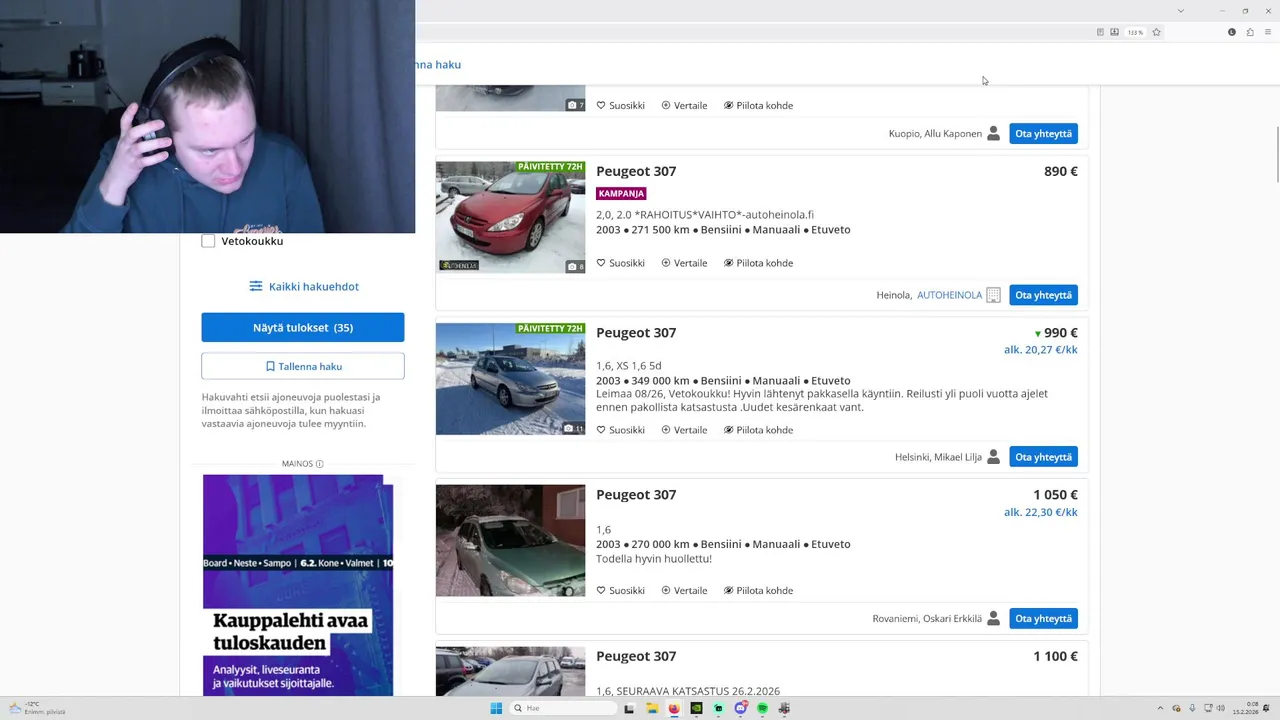Open Task View on the taskbar

[629, 708]
